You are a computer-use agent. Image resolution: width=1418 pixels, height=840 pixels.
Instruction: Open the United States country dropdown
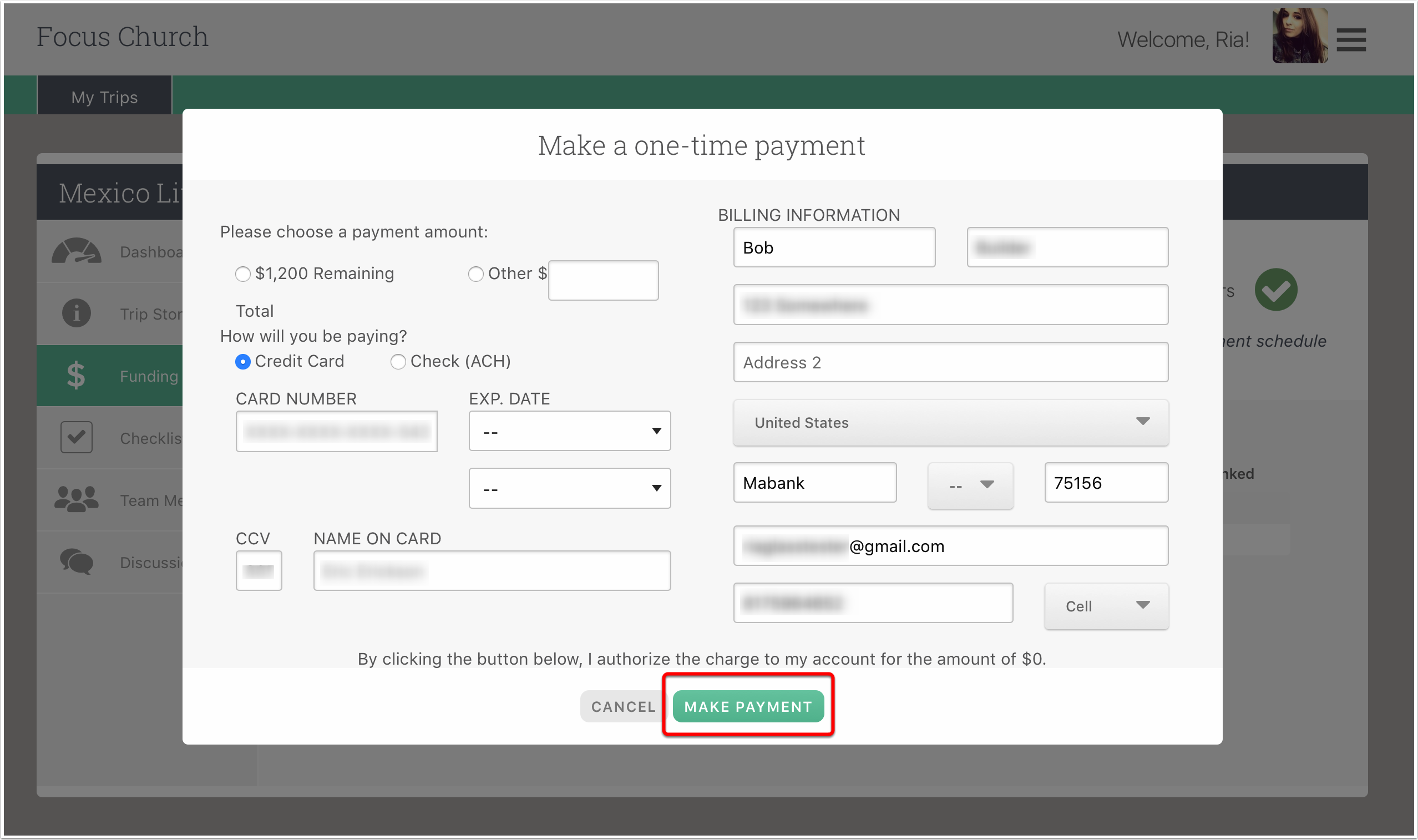[951, 423]
